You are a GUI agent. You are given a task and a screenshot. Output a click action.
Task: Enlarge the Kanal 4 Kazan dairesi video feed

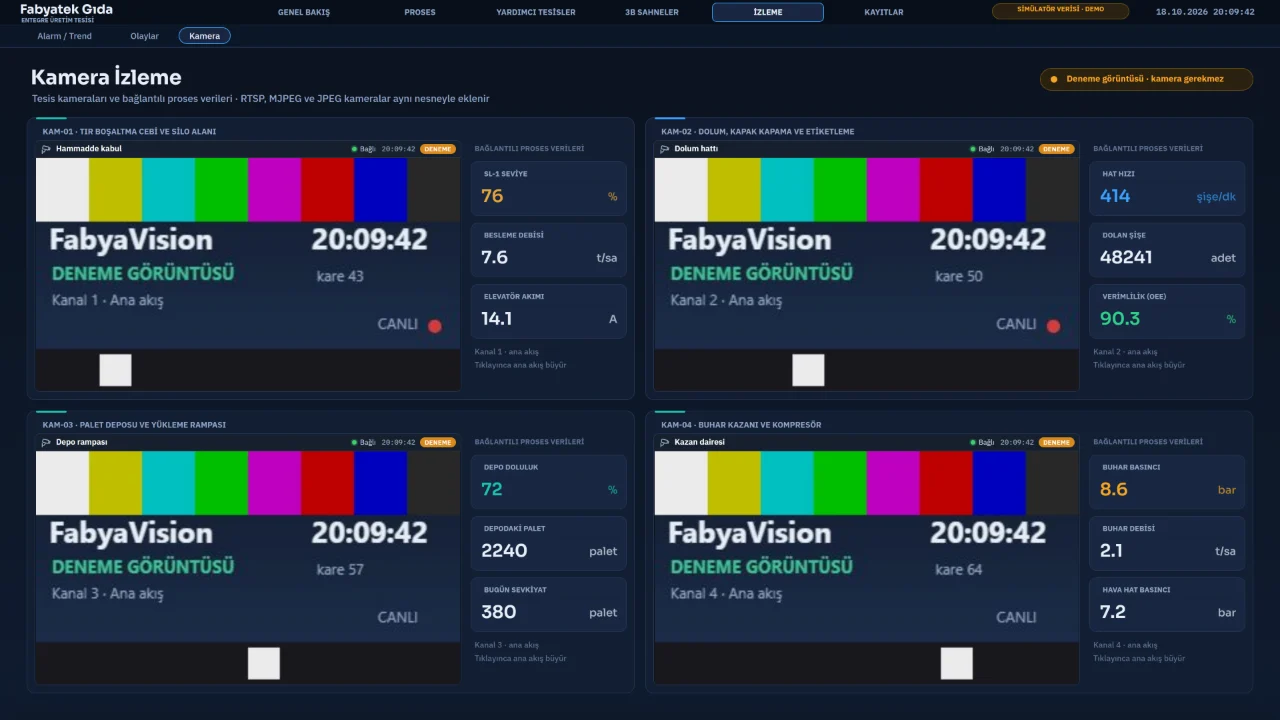pyautogui.click(x=867, y=566)
